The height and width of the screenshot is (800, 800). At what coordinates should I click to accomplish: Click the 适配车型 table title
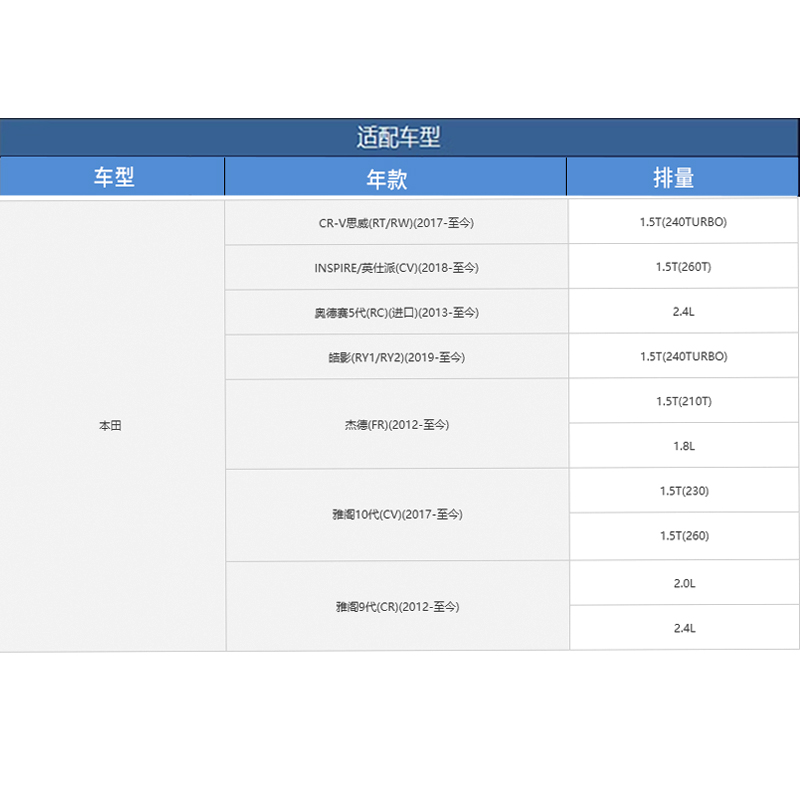click(x=398, y=138)
